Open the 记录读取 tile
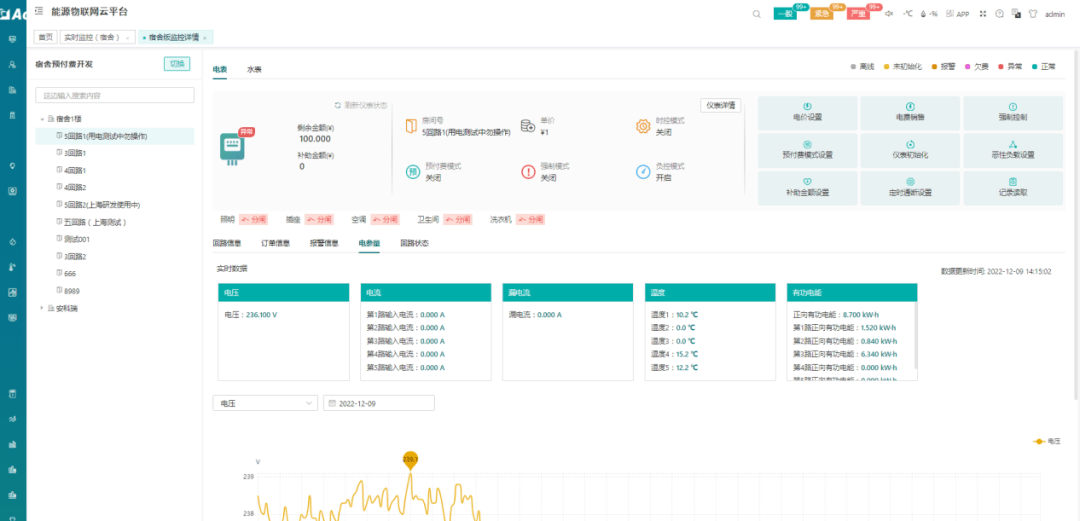Image resolution: width=1080 pixels, height=521 pixels. click(x=1012, y=188)
